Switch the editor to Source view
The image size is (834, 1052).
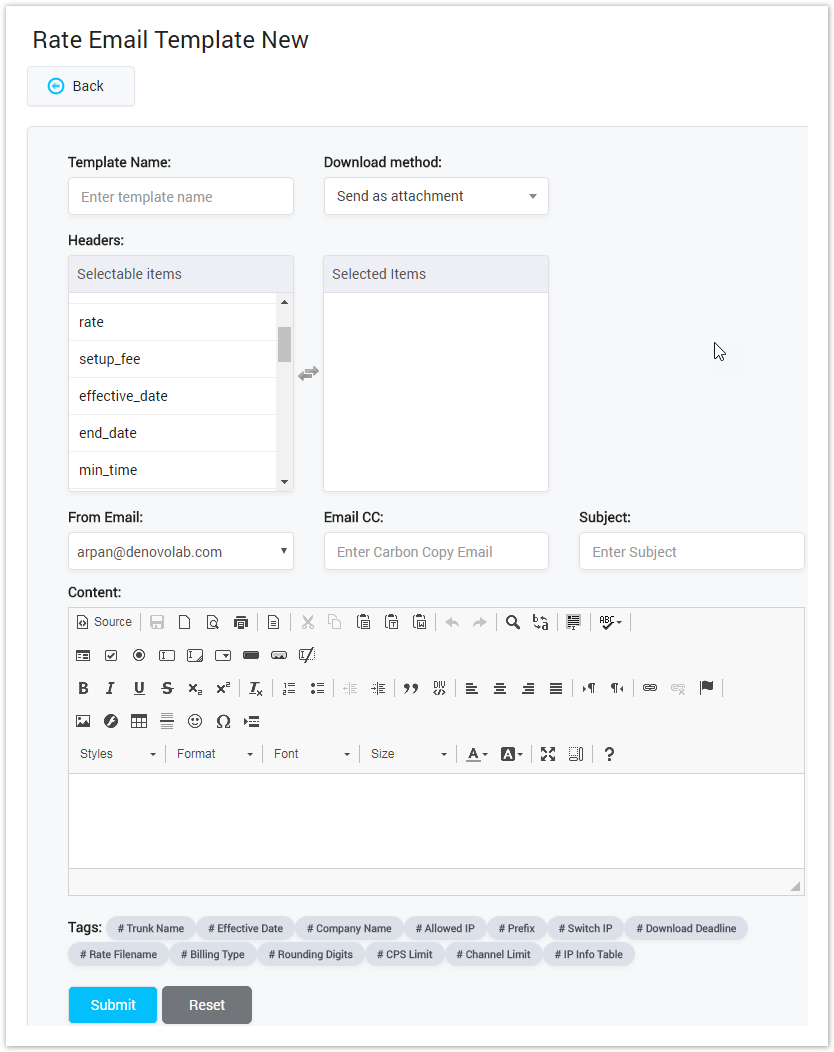104,621
